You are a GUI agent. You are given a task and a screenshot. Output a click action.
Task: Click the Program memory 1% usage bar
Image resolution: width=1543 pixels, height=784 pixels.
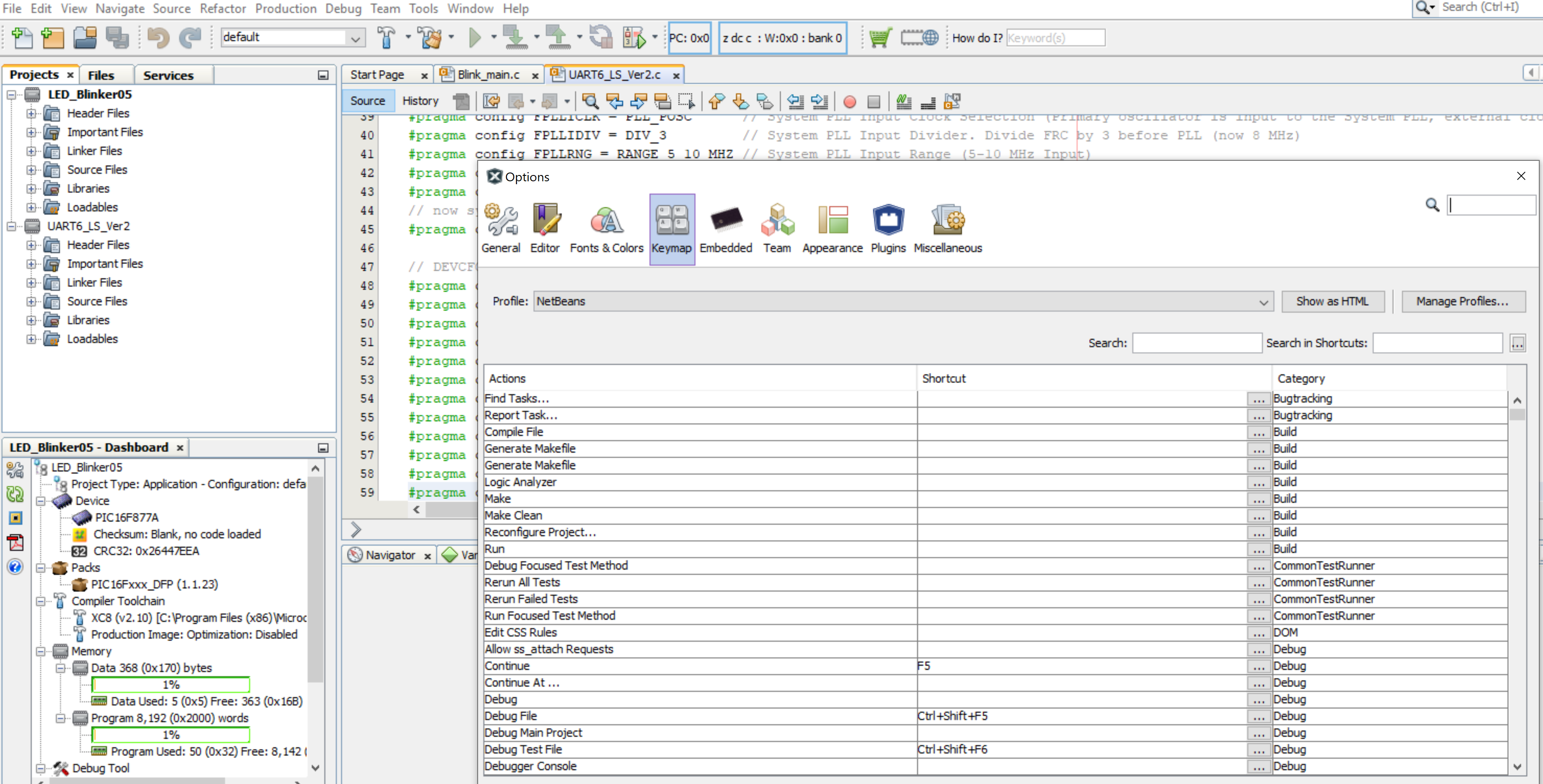(171, 735)
